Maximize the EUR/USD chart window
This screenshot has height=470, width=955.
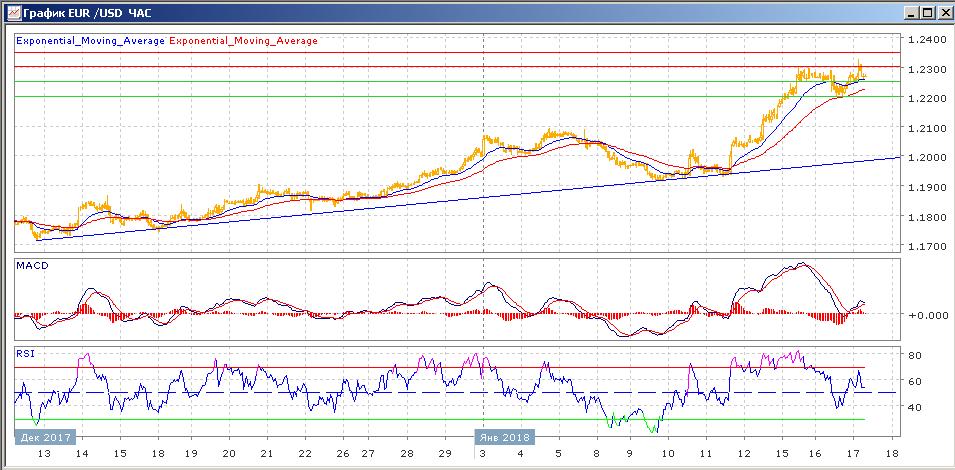pos(927,12)
